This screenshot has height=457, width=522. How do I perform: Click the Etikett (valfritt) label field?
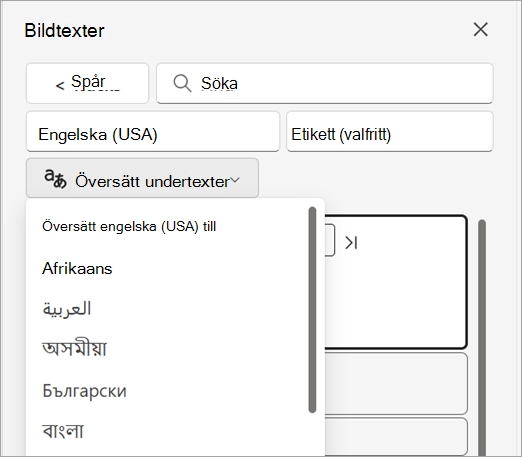pos(390,132)
